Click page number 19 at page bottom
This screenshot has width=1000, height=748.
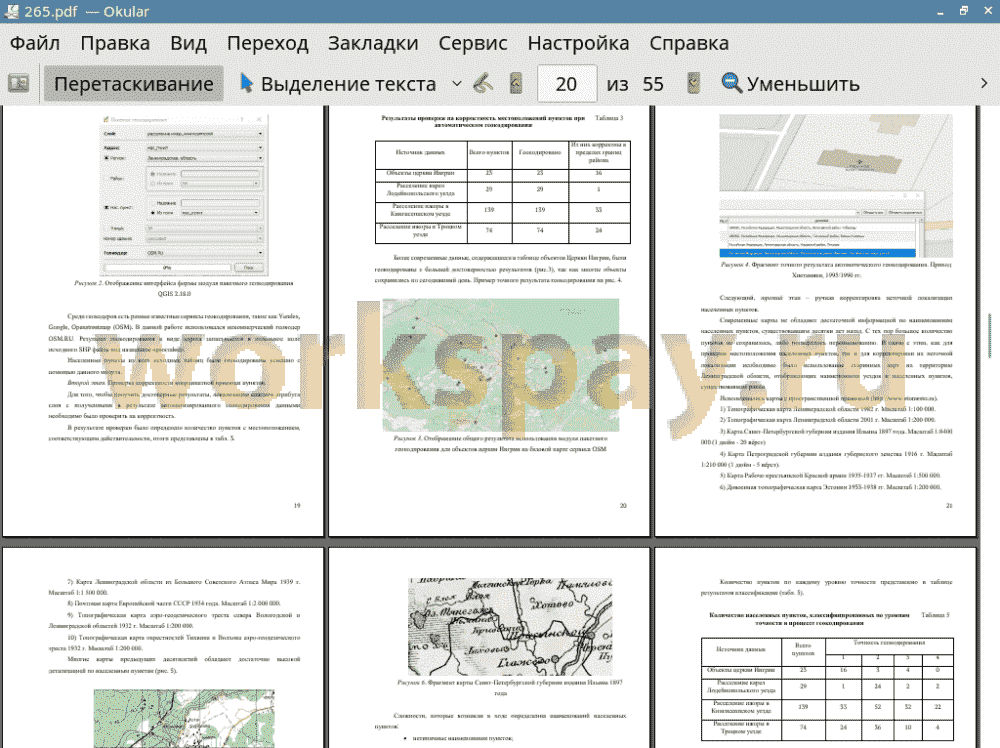[297, 505]
